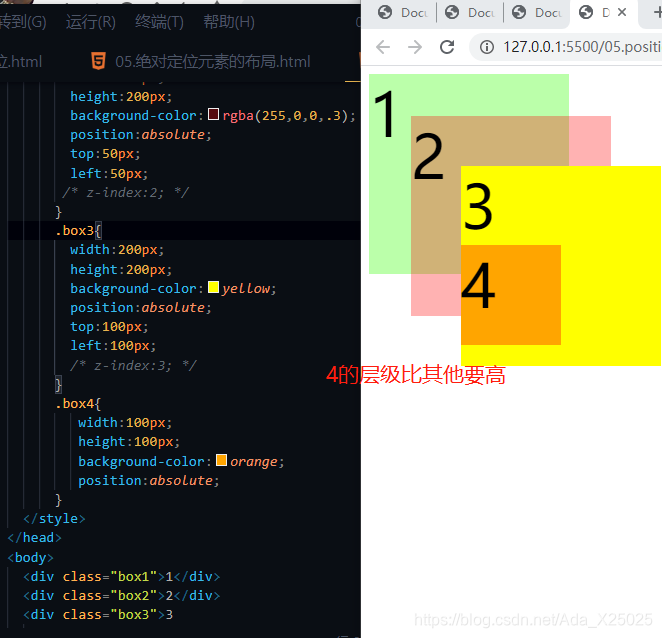
Task: Click the globe favicon of the second Docu tab
Action: tap(452, 12)
